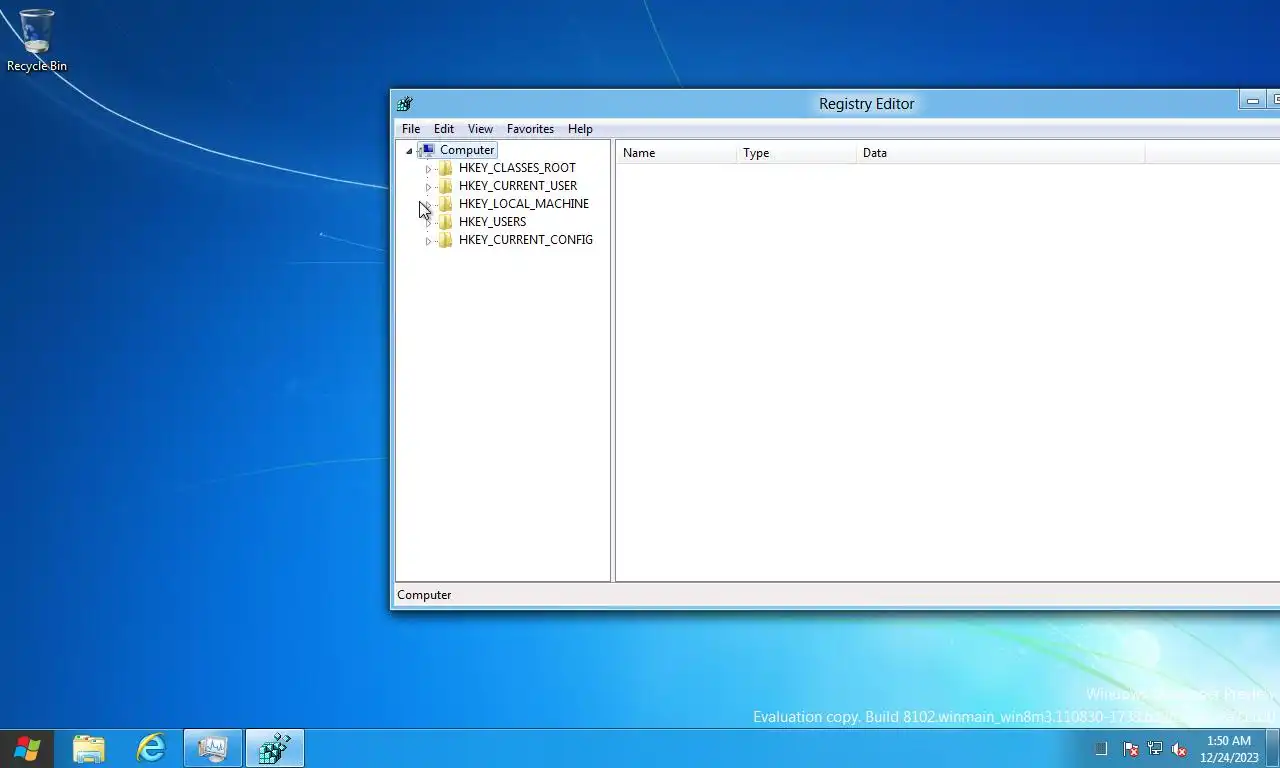Open the File menu
The height and width of the screenshot is (768, 1280).
click(411, 129)
